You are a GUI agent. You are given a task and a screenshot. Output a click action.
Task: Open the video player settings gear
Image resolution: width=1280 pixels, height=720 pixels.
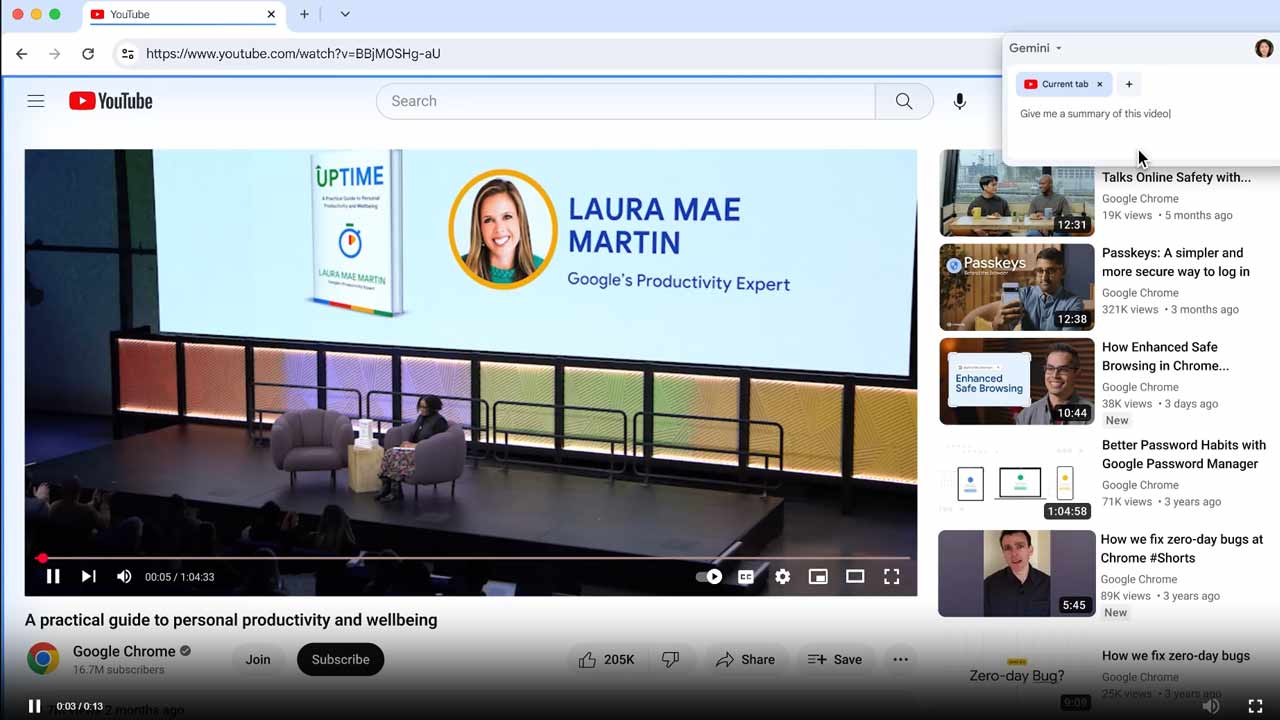tap(782, 576)
